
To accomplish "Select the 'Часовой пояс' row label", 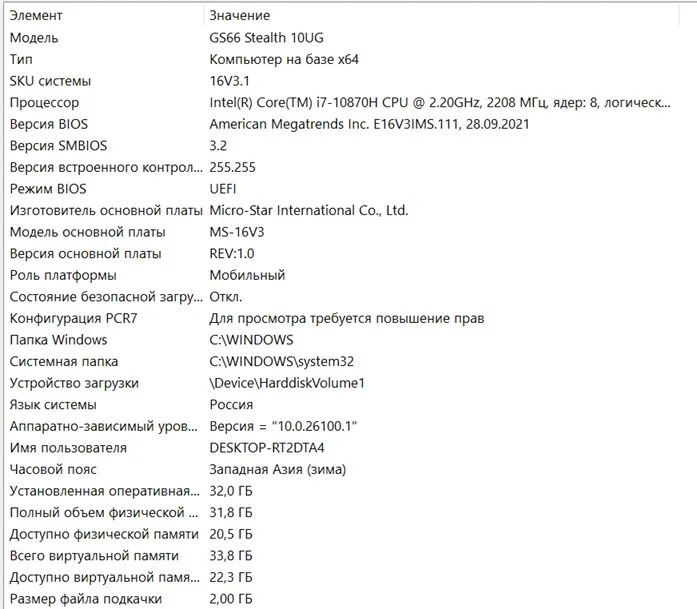I will point(53,470).
